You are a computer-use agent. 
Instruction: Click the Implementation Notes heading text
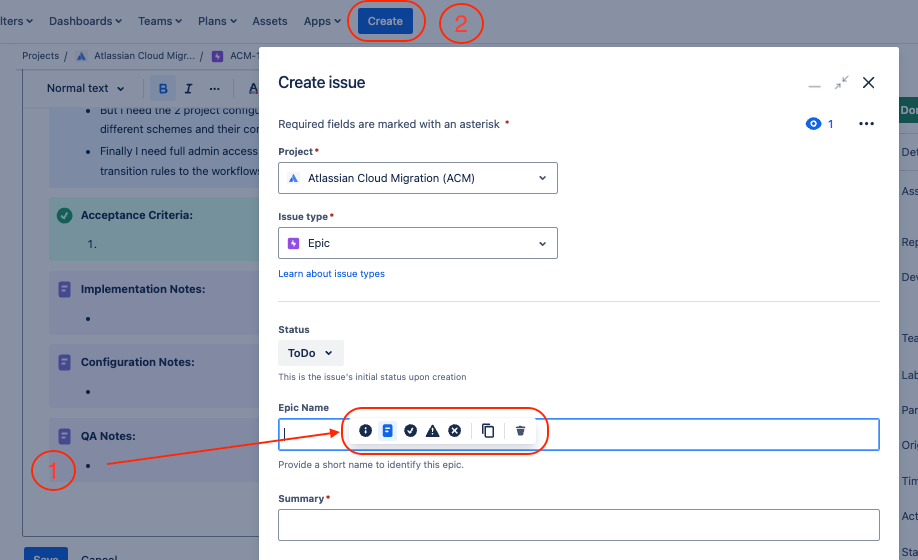tap(143, 289)
